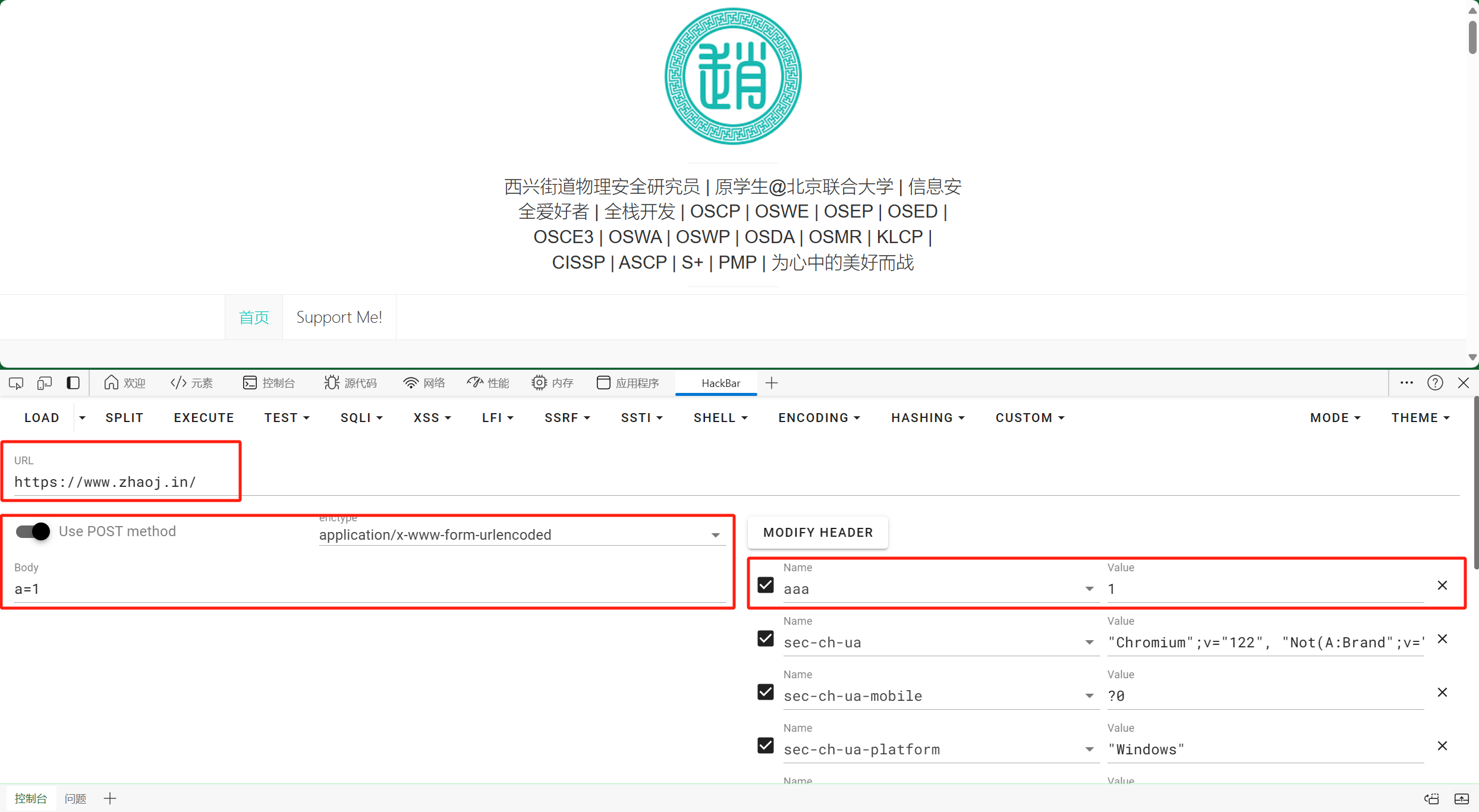Screen dimensions: 1479x812
Task: Click the dock sidebar panel icon
Action: point(73,383)
